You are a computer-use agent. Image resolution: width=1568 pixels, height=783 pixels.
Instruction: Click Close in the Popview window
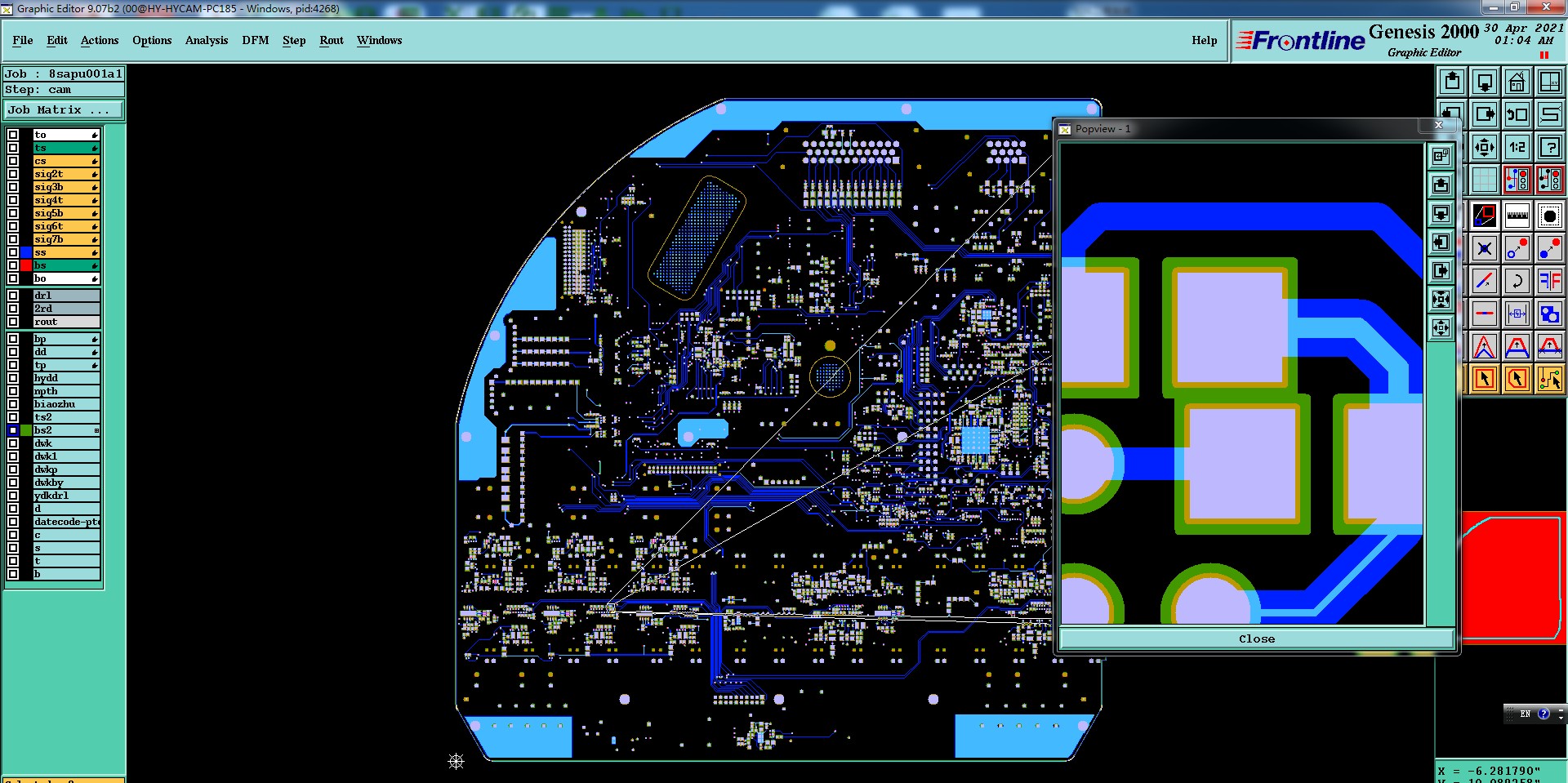point(1256,638)
